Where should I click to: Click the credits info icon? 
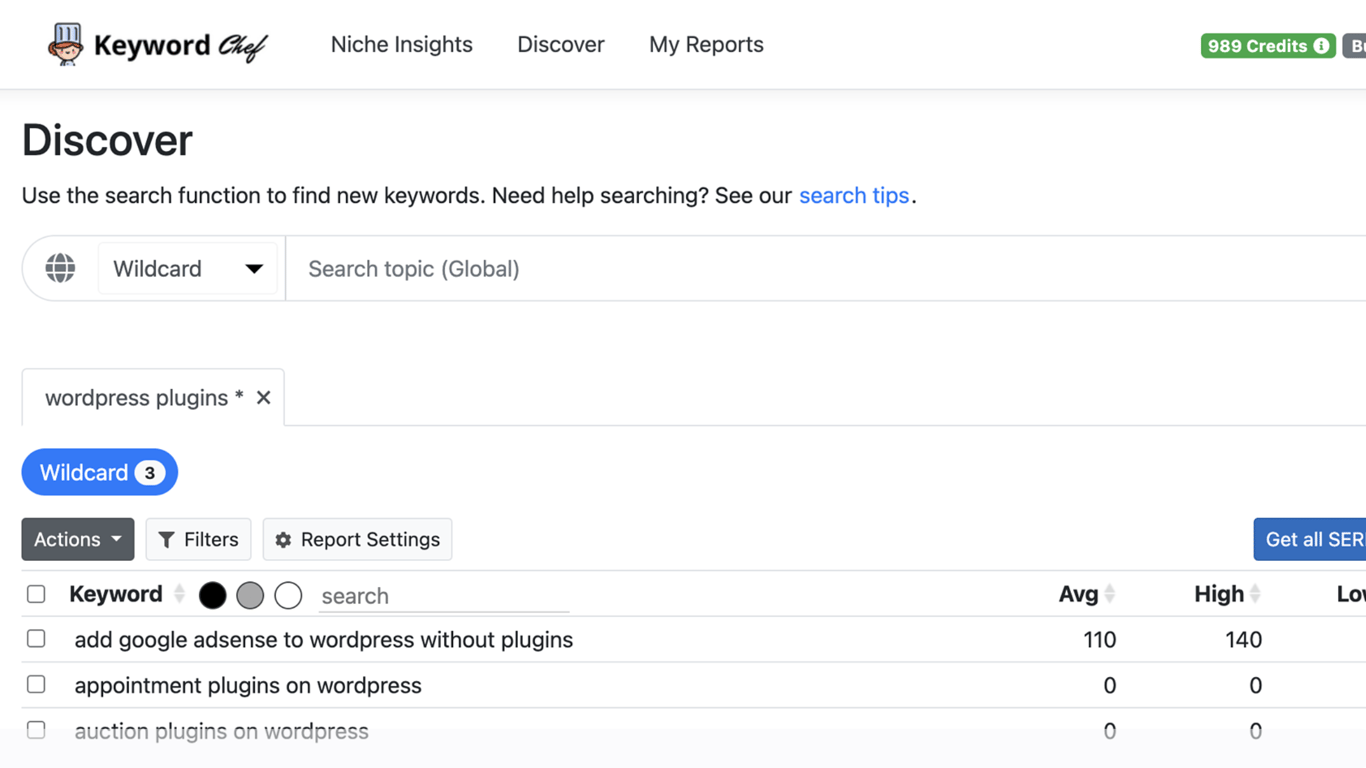coord(1321,46)
